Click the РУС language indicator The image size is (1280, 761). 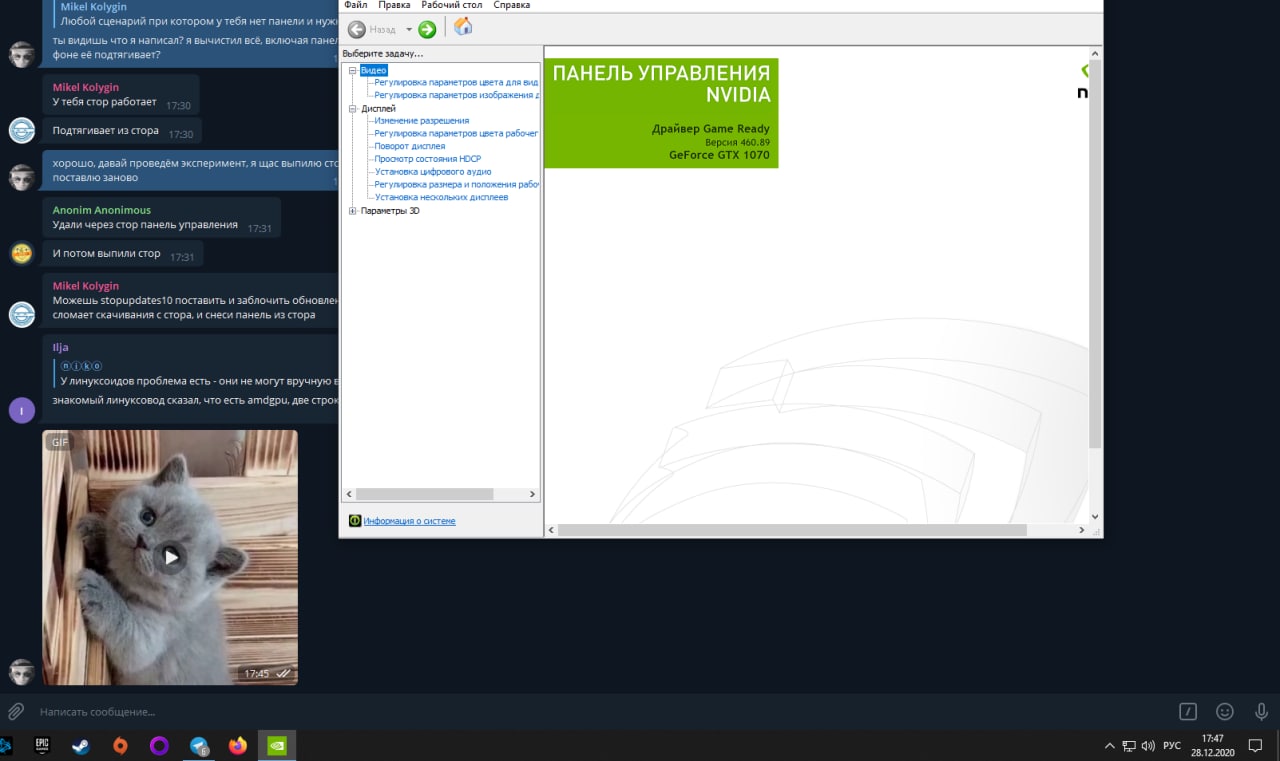[x=1173, y=746]
